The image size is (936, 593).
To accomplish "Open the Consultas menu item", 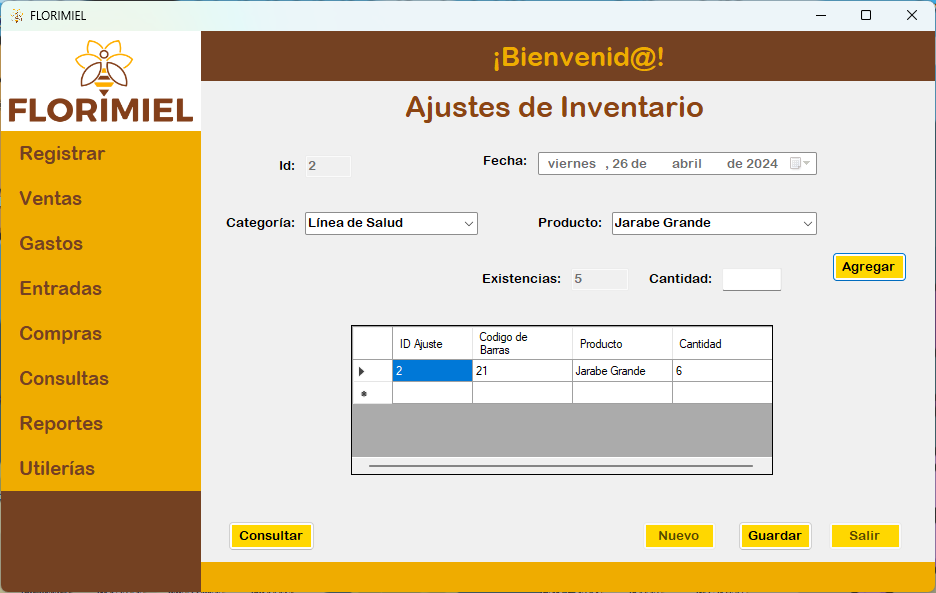I will click(64, 379).
